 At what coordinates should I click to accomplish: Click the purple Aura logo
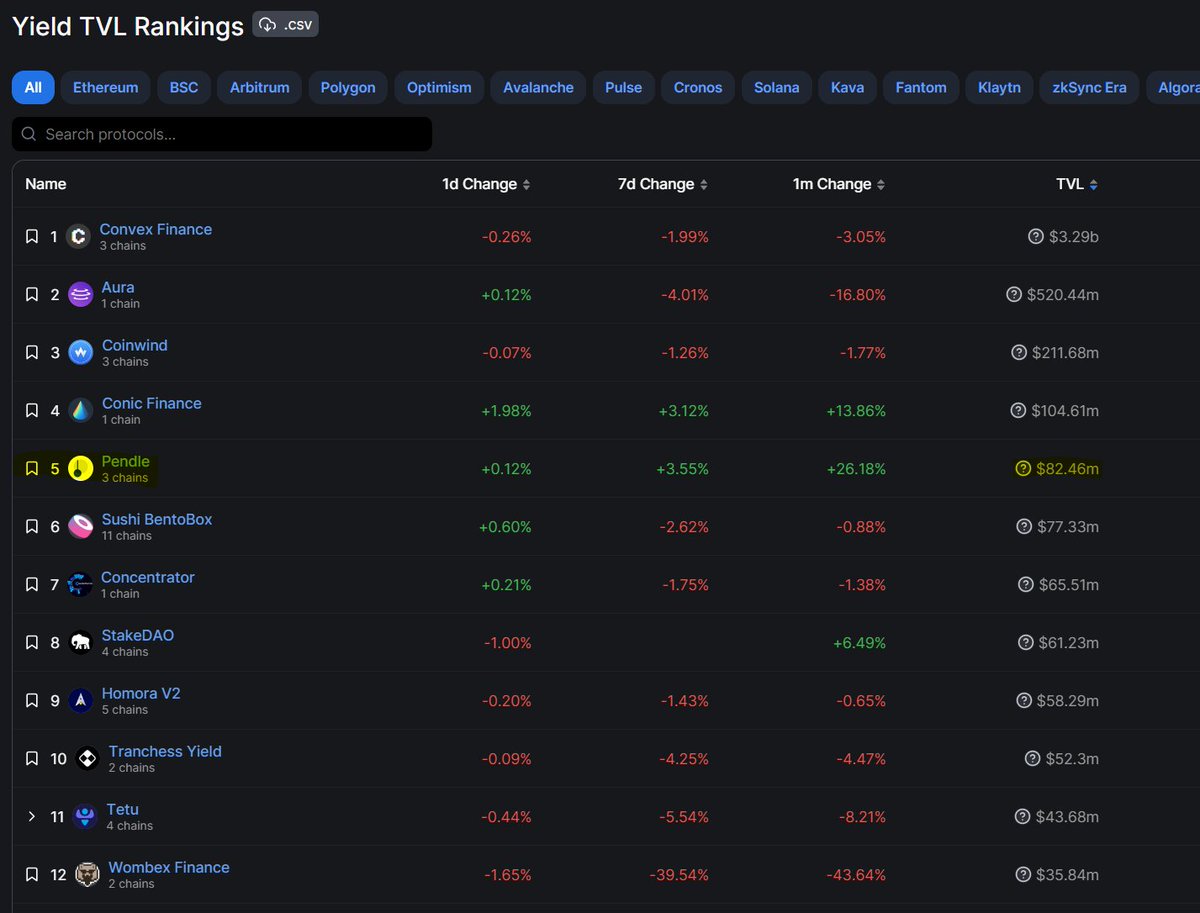(81, 295)
